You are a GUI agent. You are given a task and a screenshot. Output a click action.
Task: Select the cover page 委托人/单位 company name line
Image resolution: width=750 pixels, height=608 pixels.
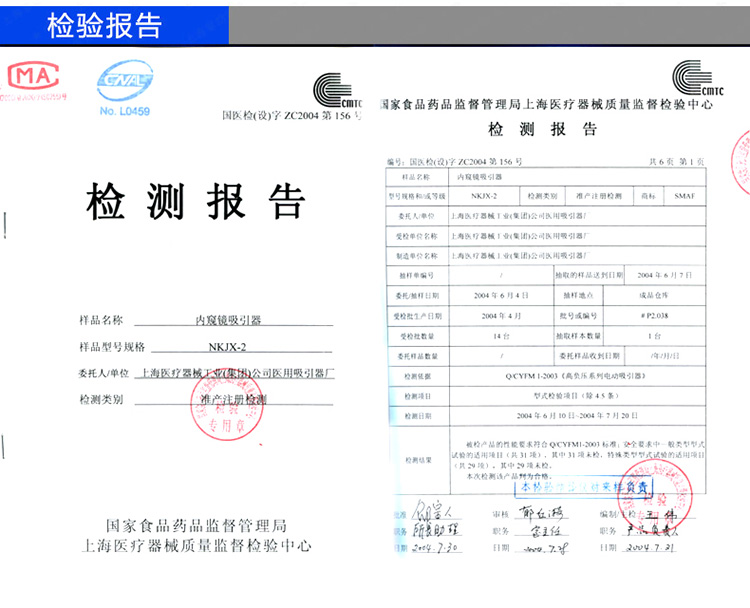tap(237, 373)
